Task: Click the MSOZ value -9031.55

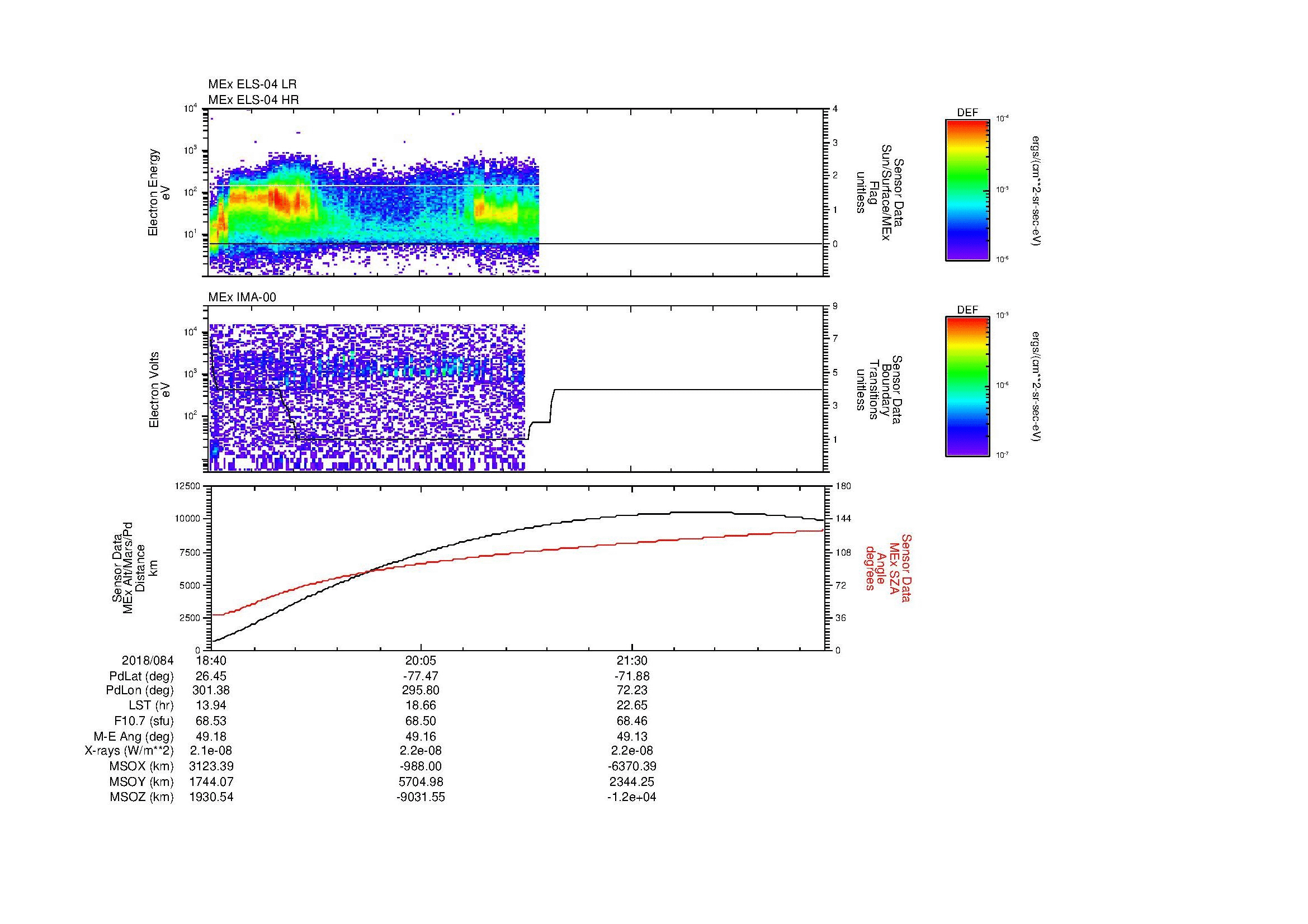Action: [421, 797]
